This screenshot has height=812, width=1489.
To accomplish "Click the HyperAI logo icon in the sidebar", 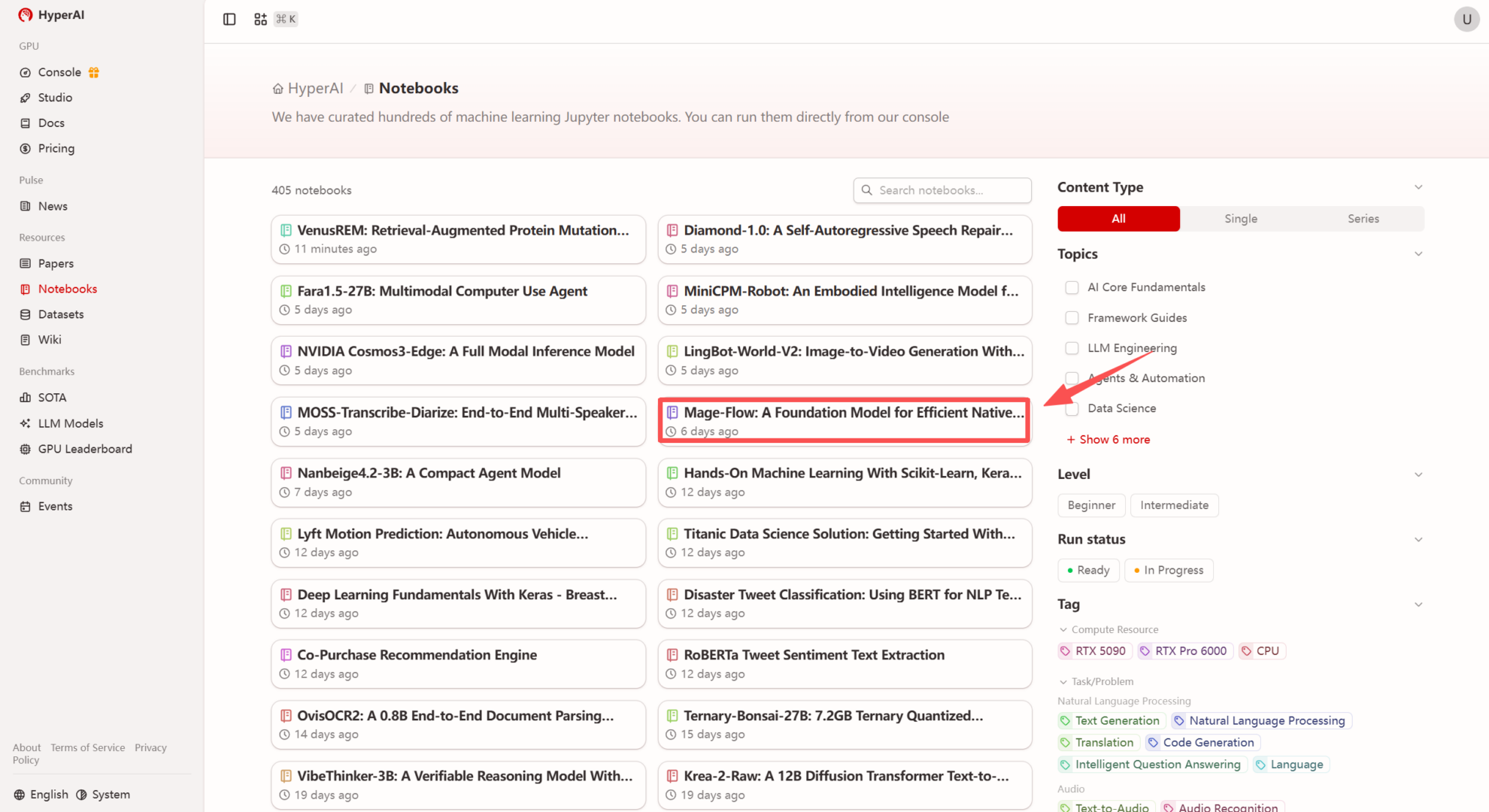I will click(x=26, y=15).
